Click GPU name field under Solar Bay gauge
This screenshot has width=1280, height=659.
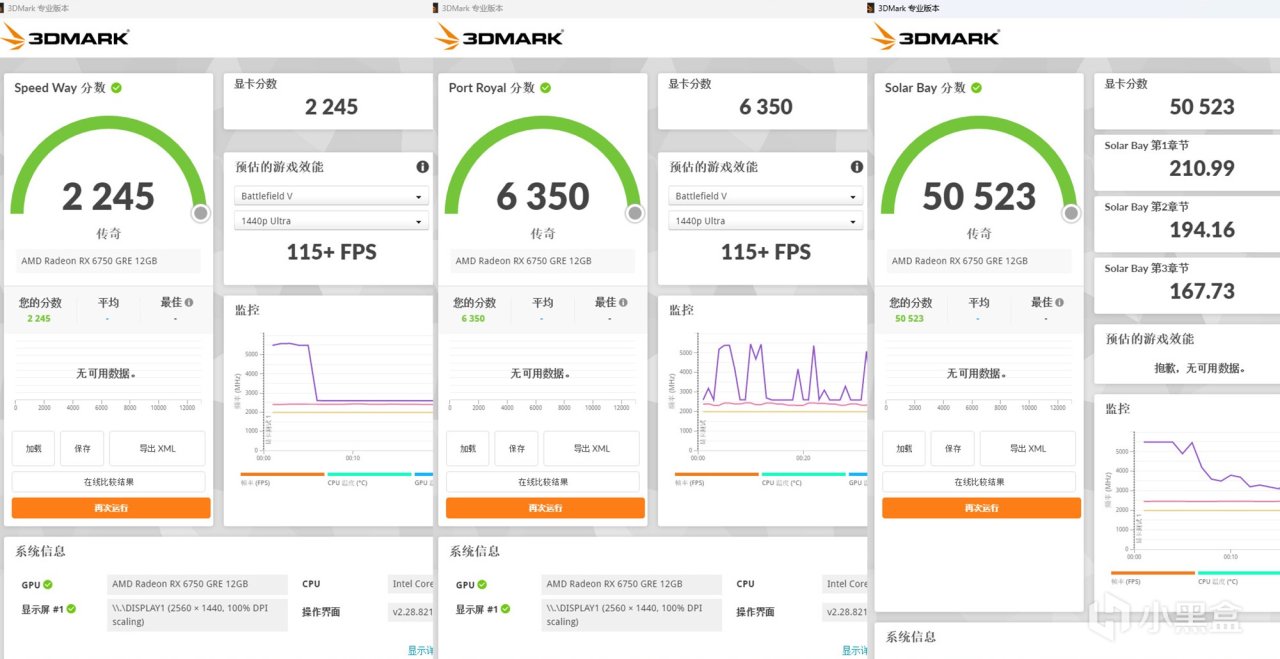979,261
